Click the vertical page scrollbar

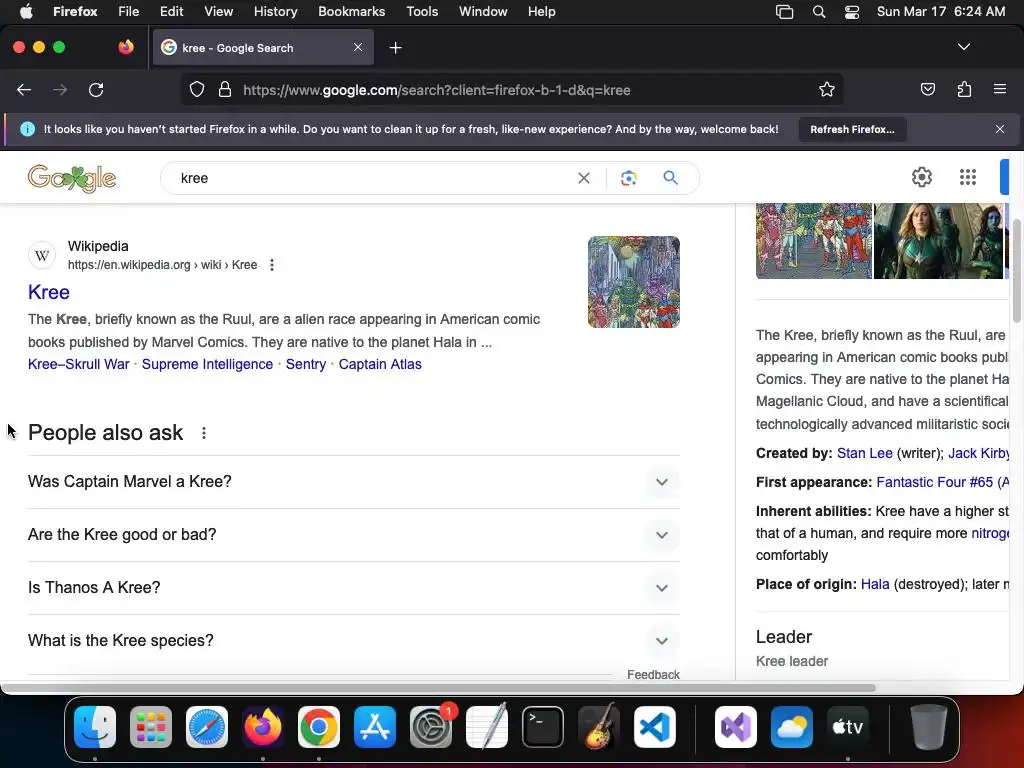(x=1017, y=270)
